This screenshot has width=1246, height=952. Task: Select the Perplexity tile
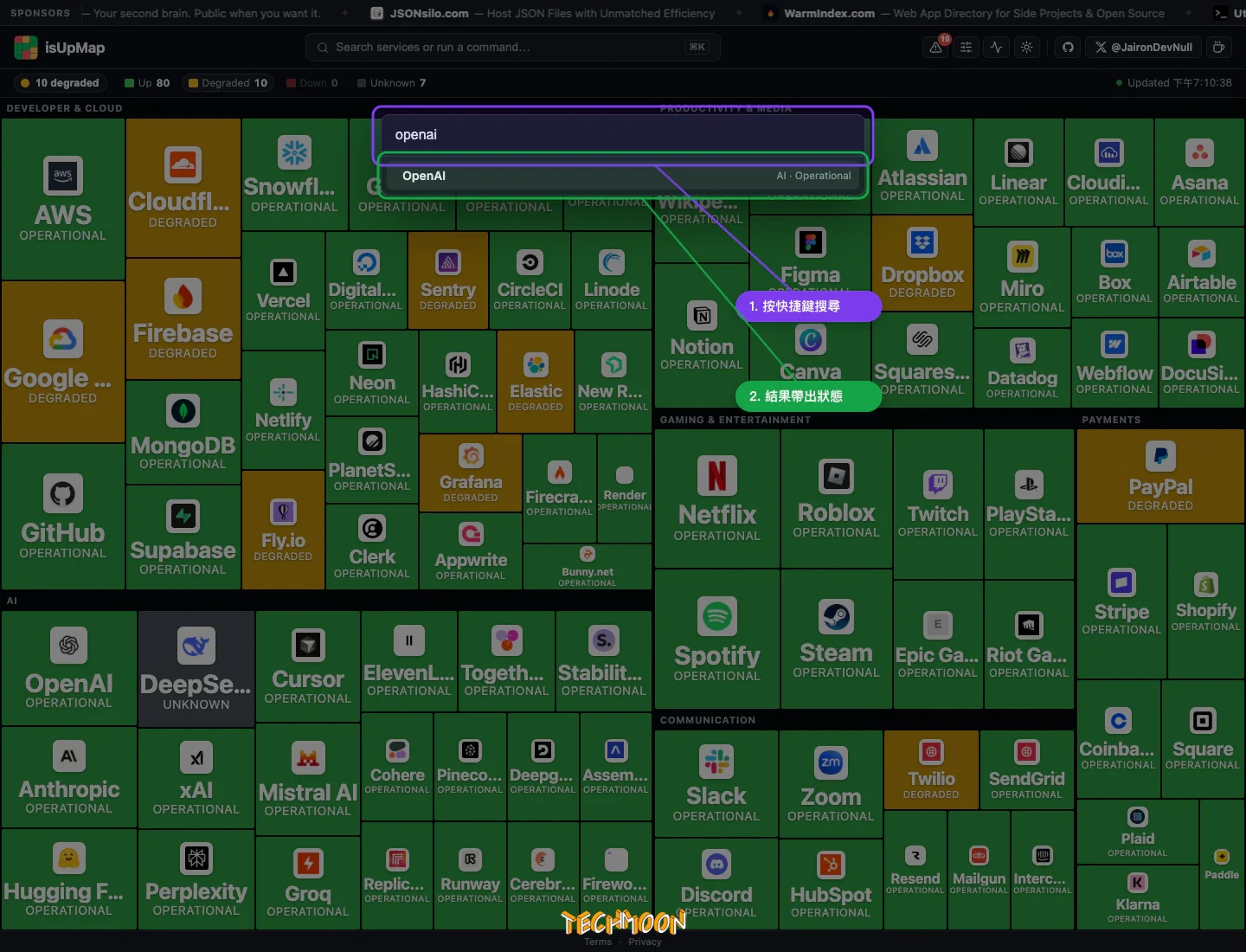tap(196, 879)
